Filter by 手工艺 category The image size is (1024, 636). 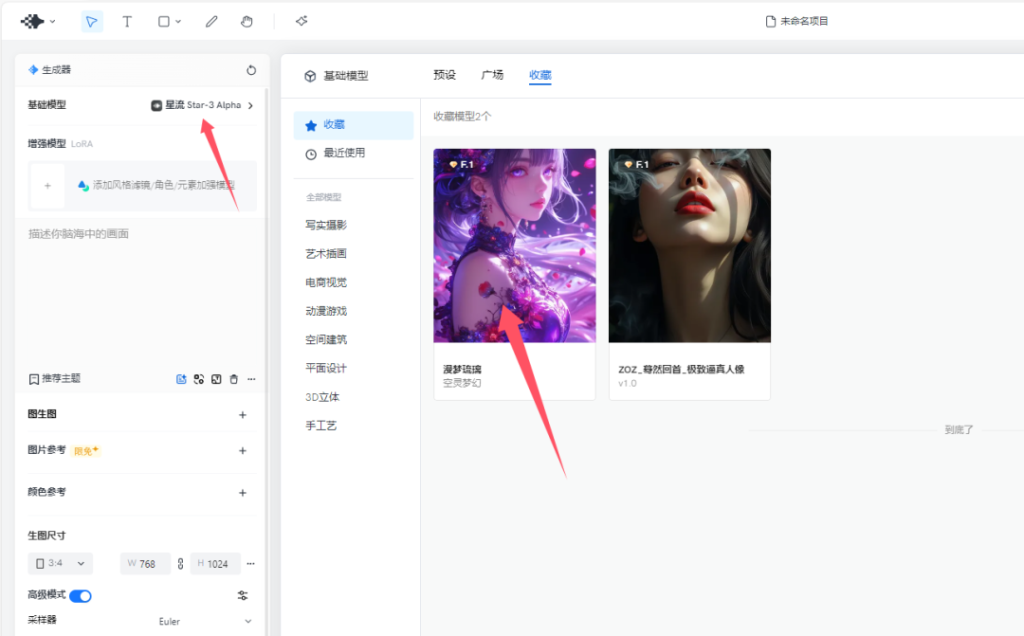[x=321, y=426]
